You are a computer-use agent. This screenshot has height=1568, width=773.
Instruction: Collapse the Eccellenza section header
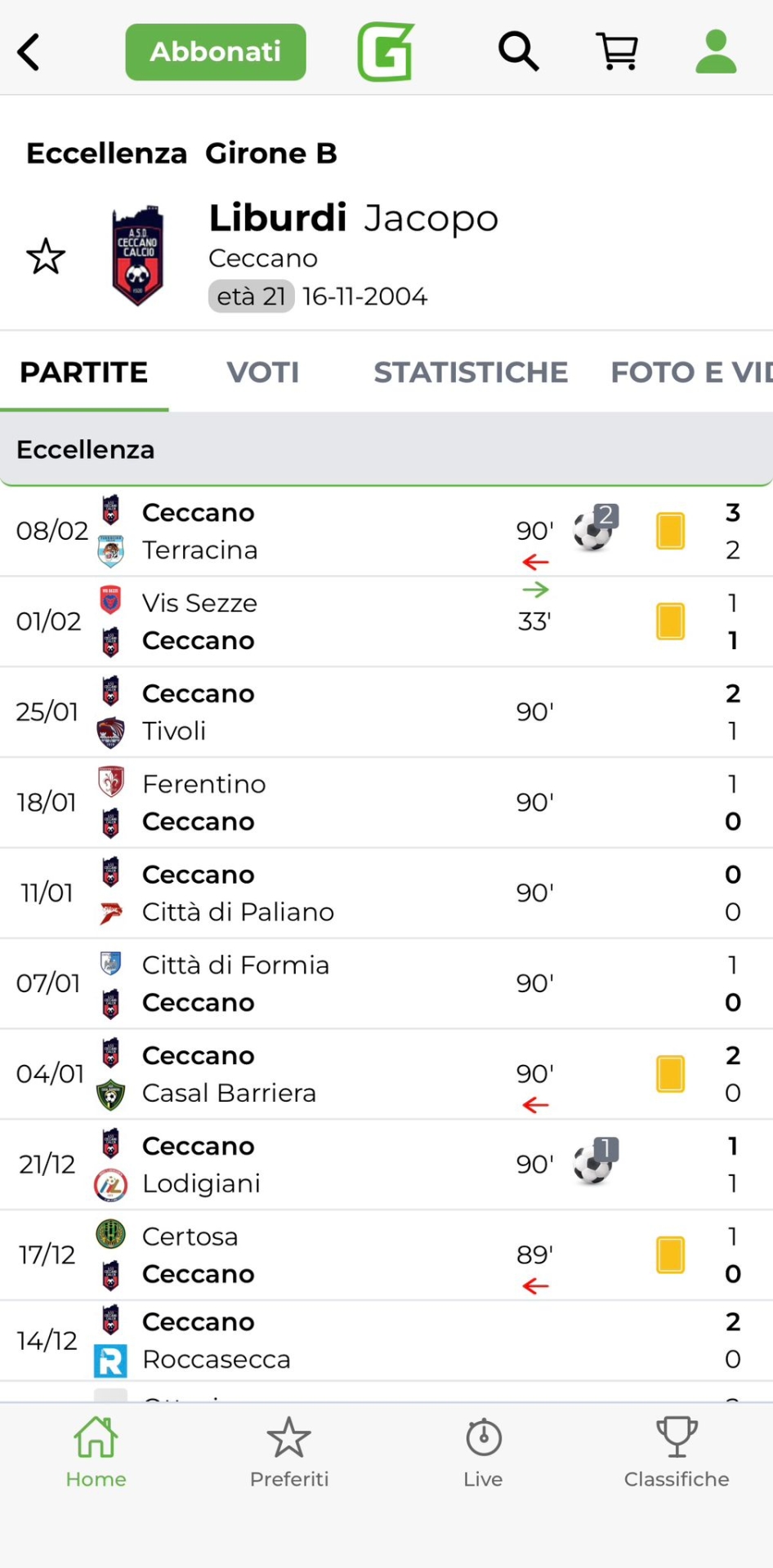click(x=386, y=449)
